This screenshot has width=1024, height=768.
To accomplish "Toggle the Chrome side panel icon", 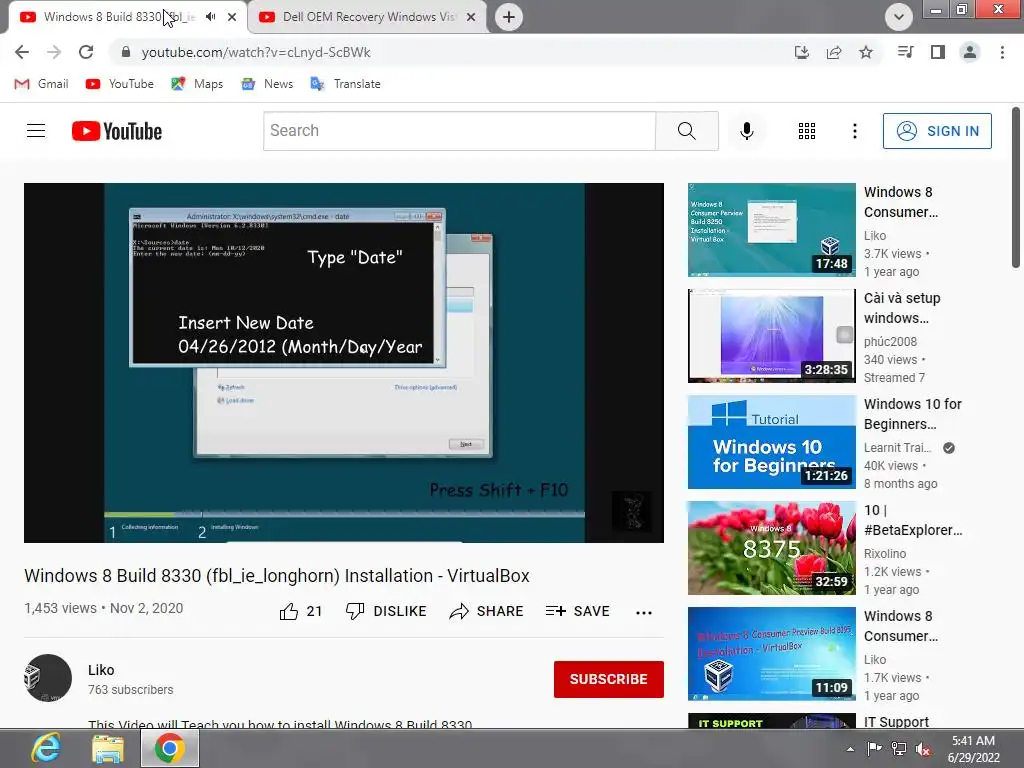I will [x=938, y=52].
